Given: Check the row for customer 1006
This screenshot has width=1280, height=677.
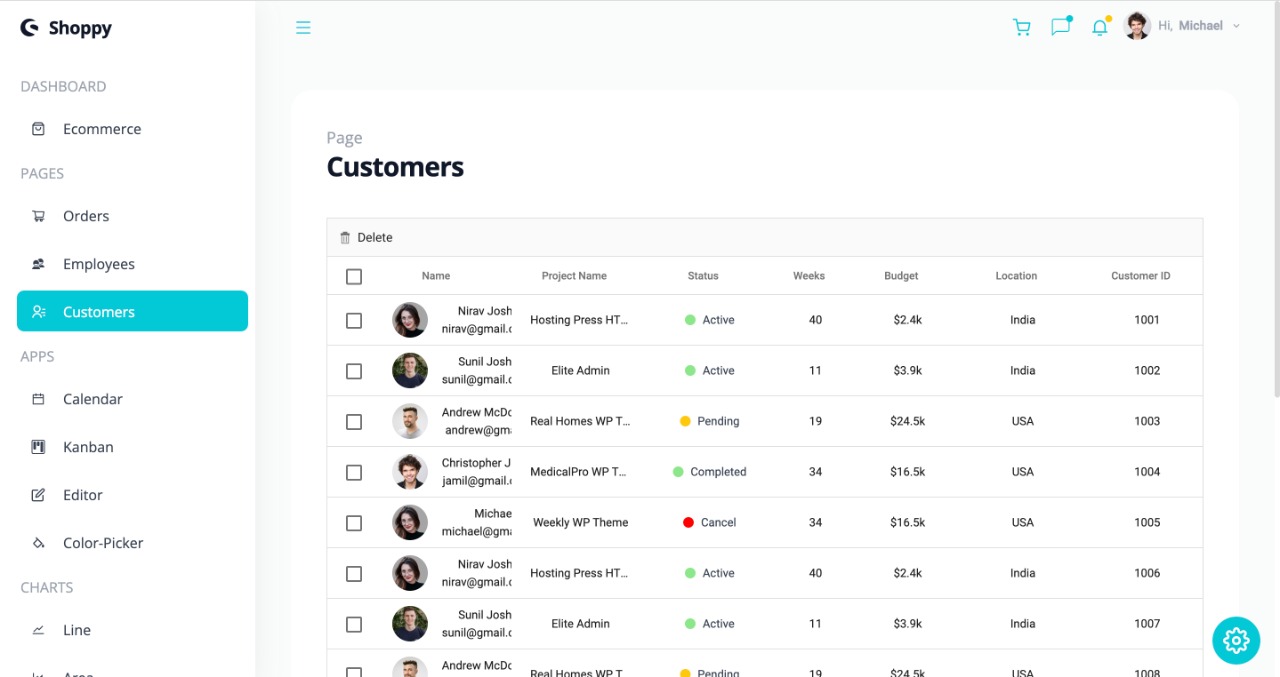Looking at the screenshot, I should [x=354, y=574].
